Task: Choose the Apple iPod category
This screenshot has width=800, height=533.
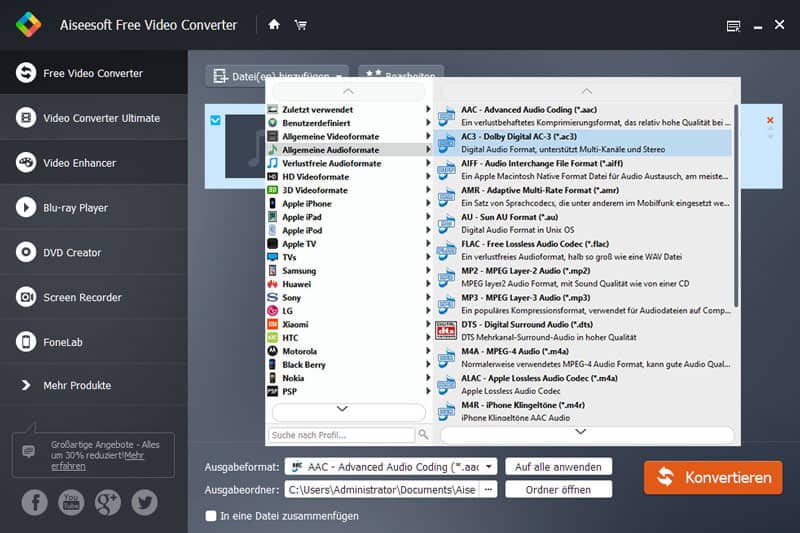Action: [x=349, y=230]
